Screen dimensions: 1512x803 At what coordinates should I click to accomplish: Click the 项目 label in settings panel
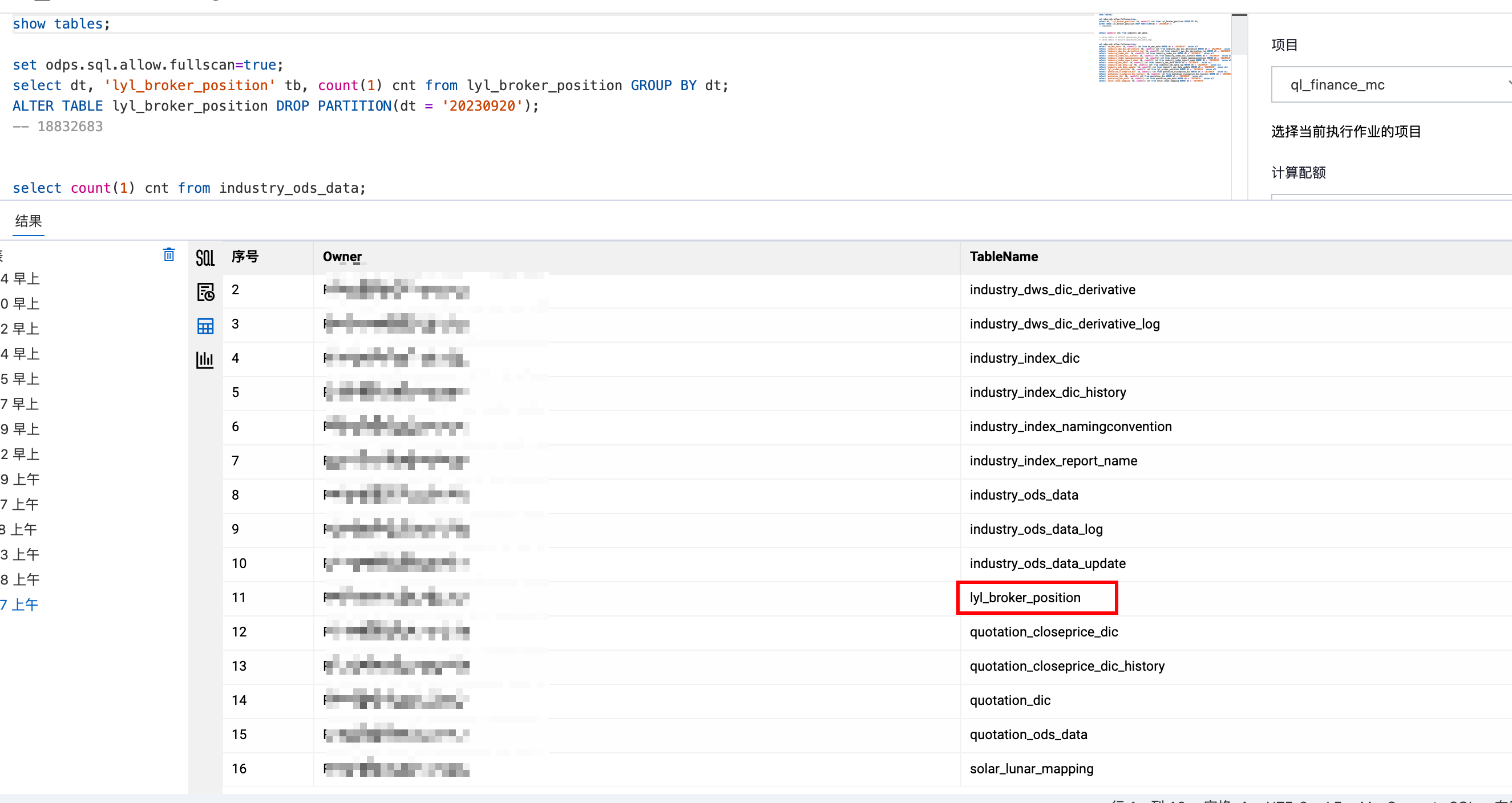pyautogui.click(x=1284, y=45)
